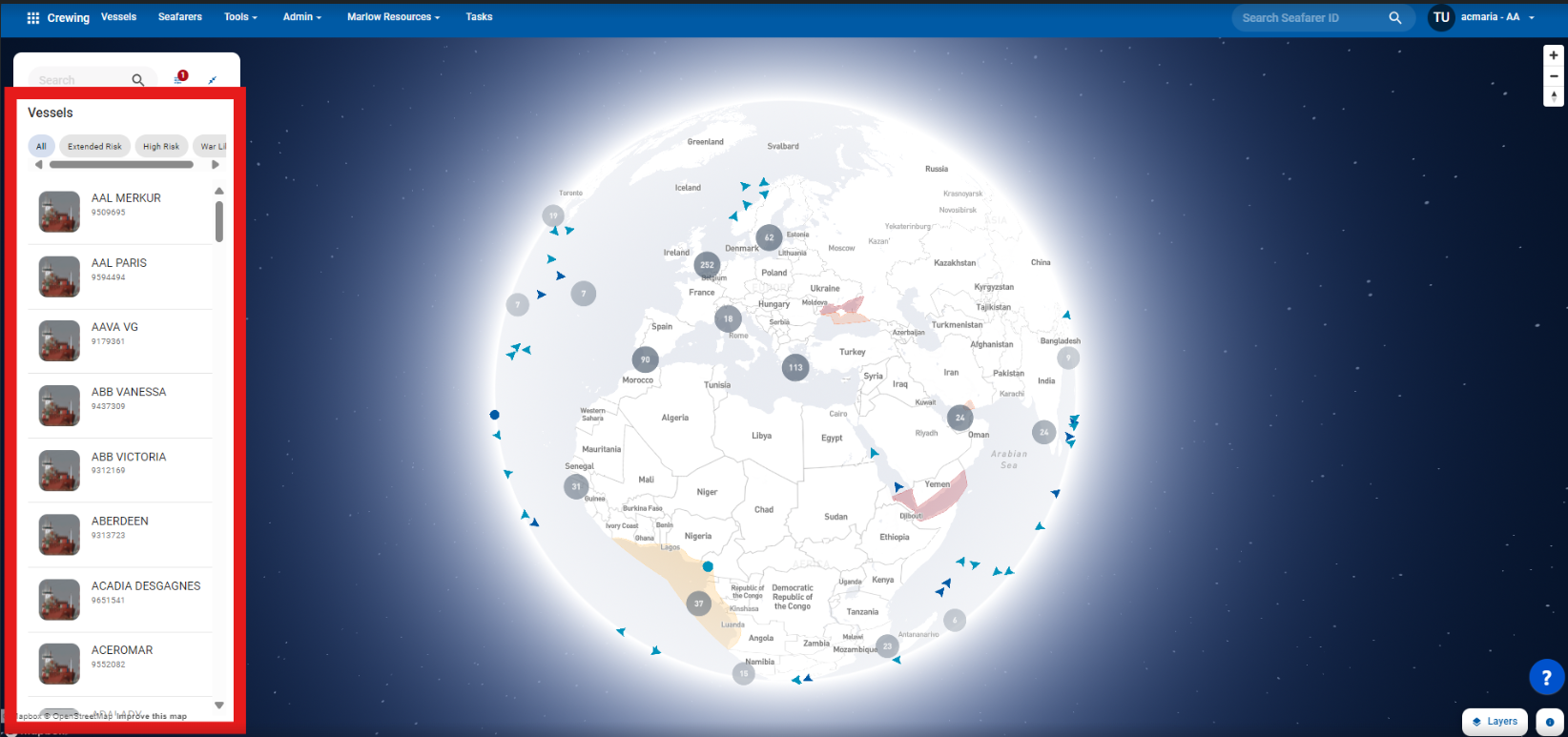Click the TU user avatar
The width and height of the screenshot is (1568, 737).
pos(1441,17)
